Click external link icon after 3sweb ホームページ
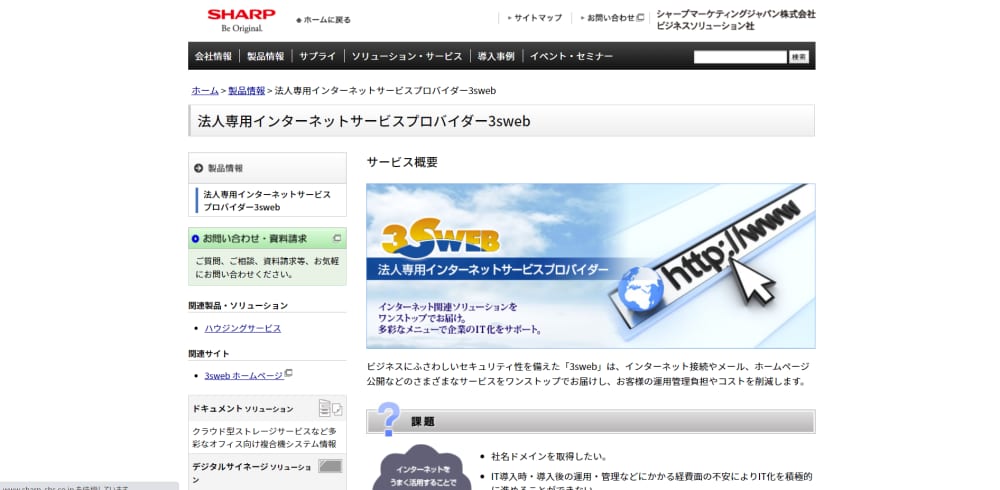Screen dimensions: 1000x490 288,373
